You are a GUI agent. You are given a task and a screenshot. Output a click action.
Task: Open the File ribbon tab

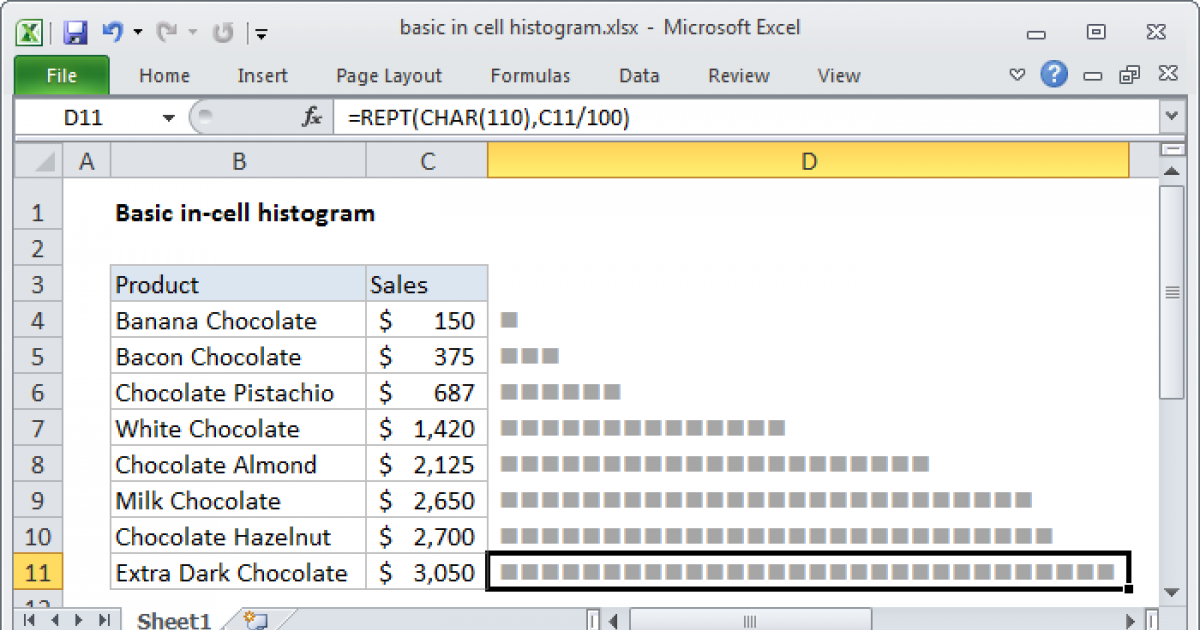point(61,75)
